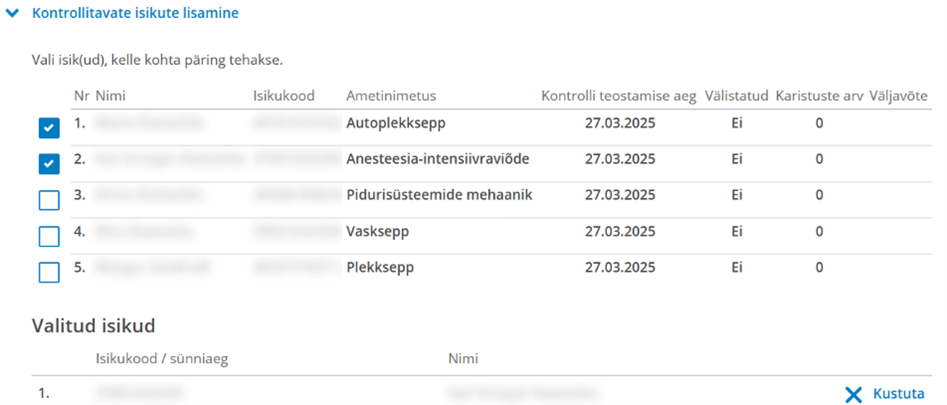This screenshot has width=947, height=405.
Task: Tick the Vasksepp row checkbox
Action: (49, 236)
